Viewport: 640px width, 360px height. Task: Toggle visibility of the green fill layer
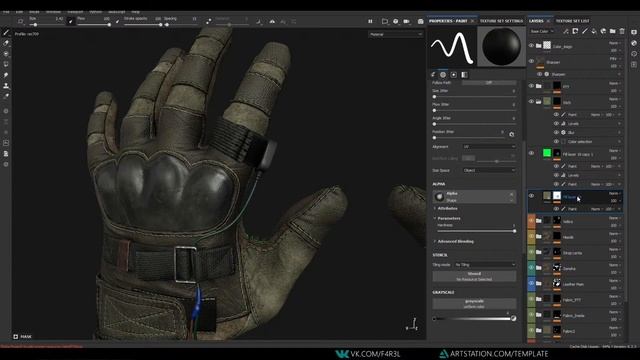point(531,153)
